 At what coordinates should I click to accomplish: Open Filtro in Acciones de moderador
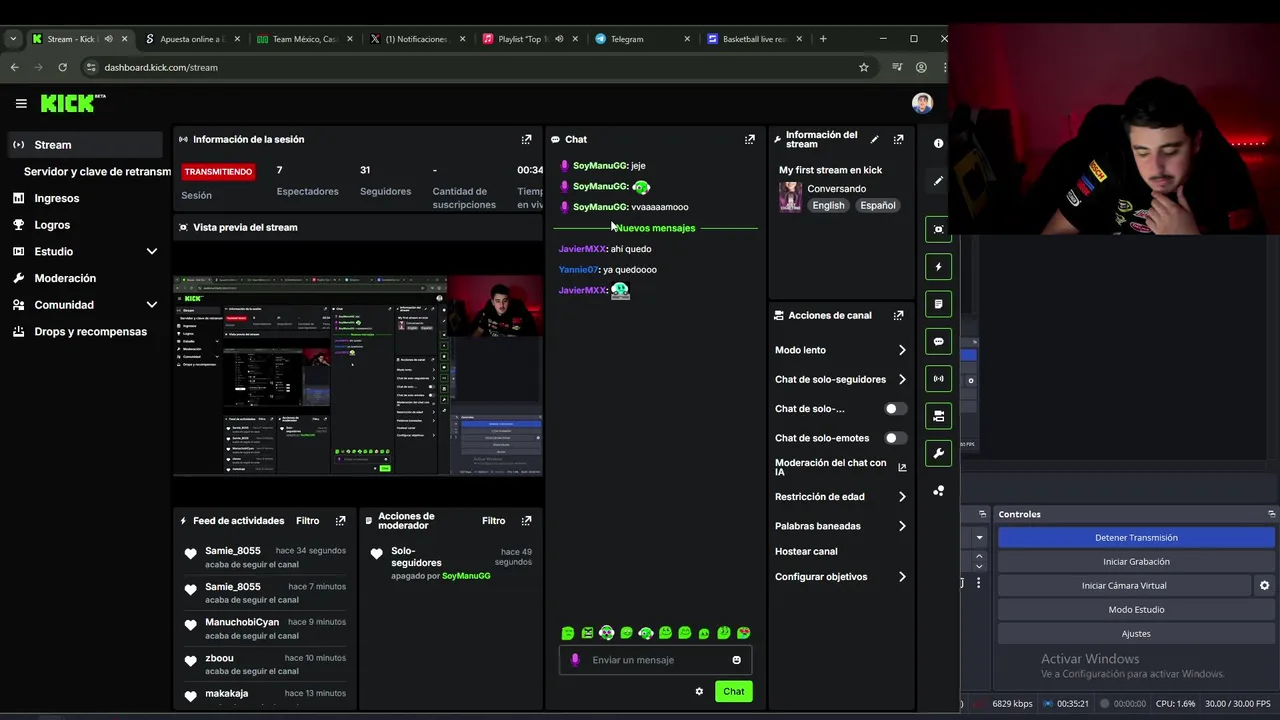pos(494,521)
